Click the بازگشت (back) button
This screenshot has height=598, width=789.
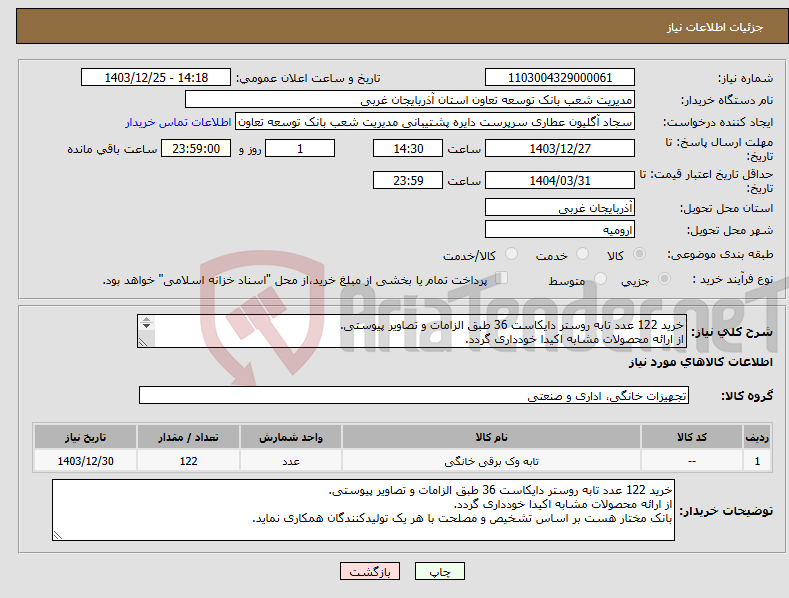370,571
